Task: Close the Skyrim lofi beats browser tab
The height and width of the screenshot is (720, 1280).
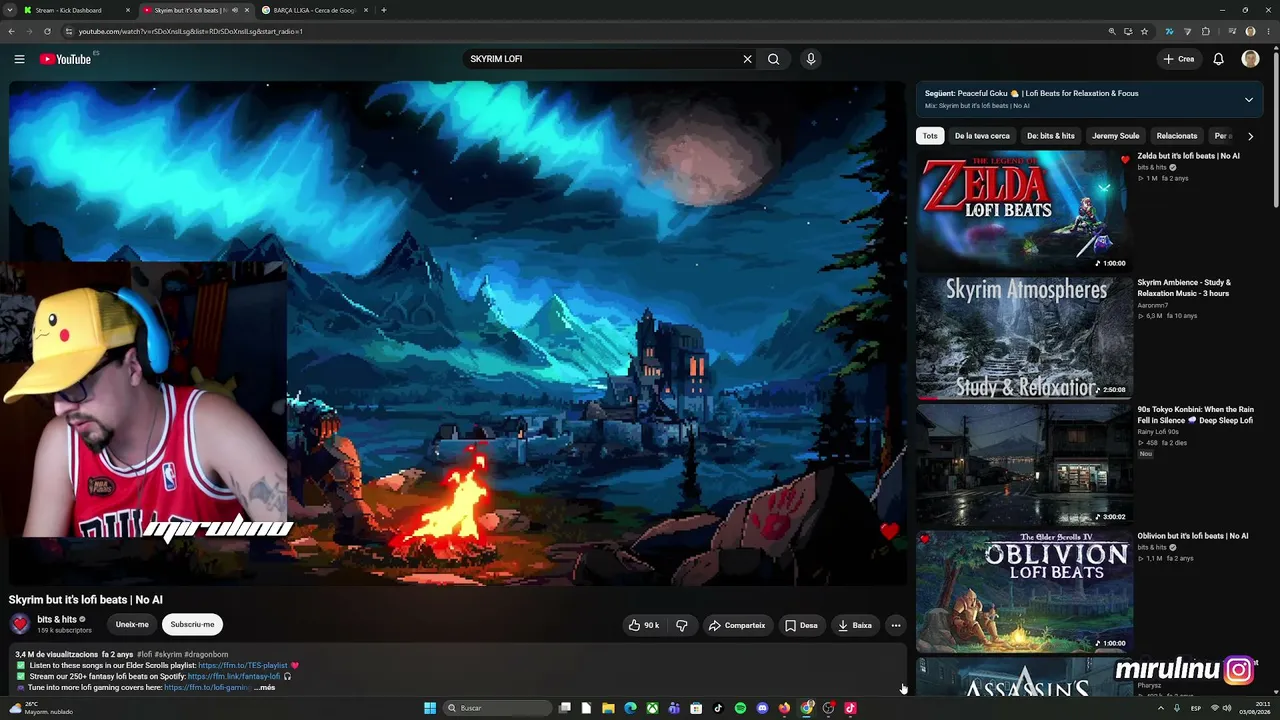Action: click(247, 10)
